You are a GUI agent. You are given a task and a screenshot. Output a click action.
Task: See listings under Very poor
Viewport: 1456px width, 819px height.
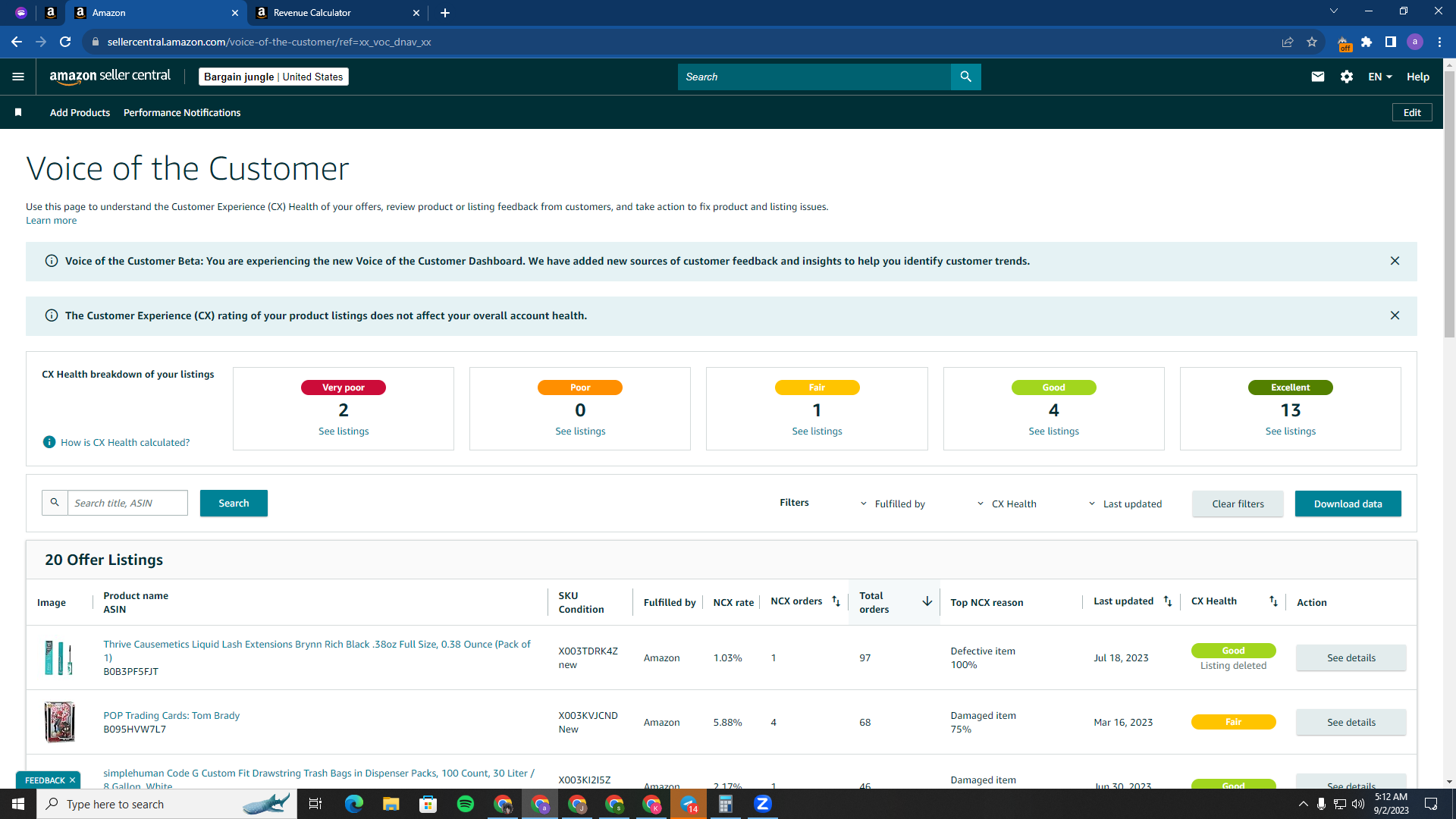pyautogui.click(x=344, y=431)
